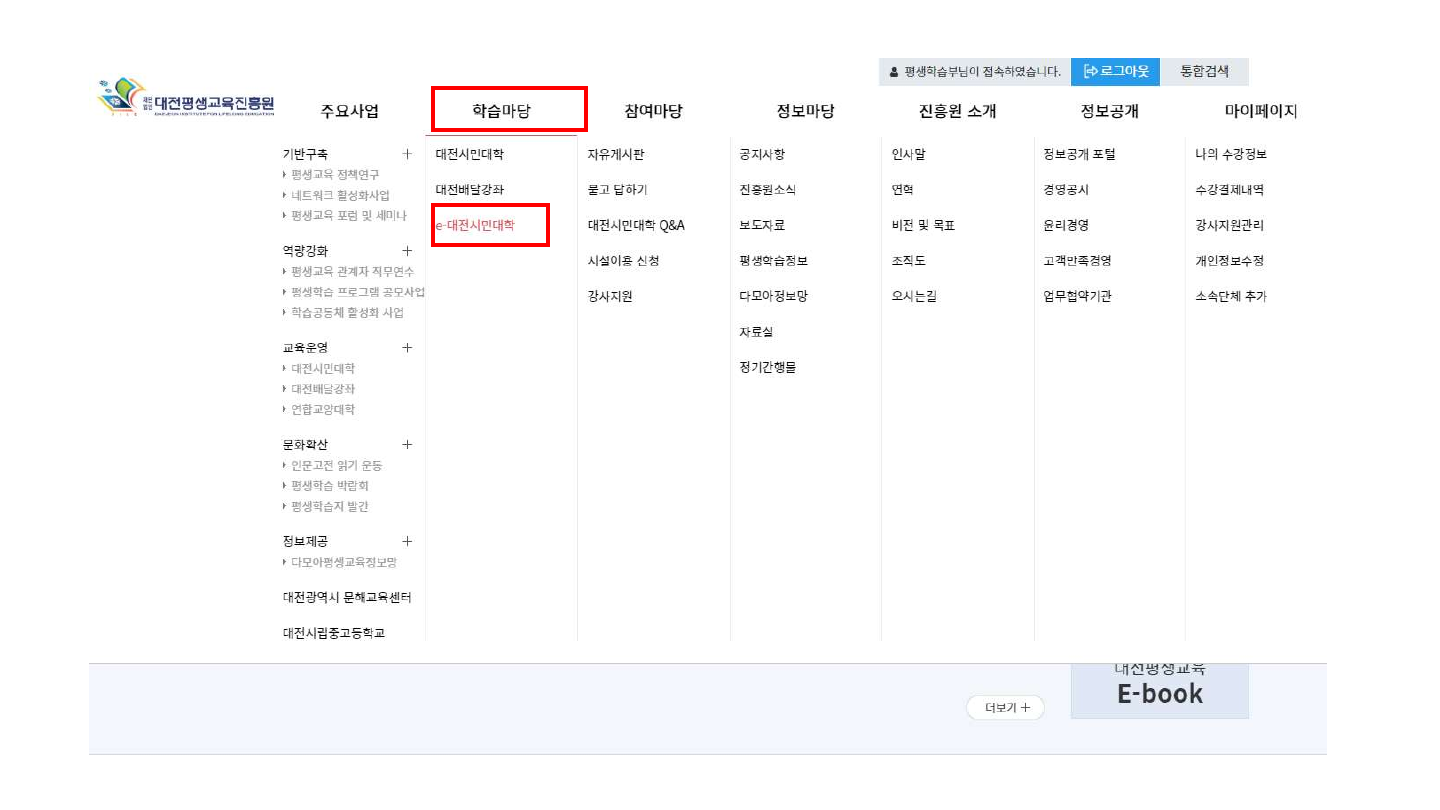Expand the 기반구축 plus icon

(x=407, y=154)
